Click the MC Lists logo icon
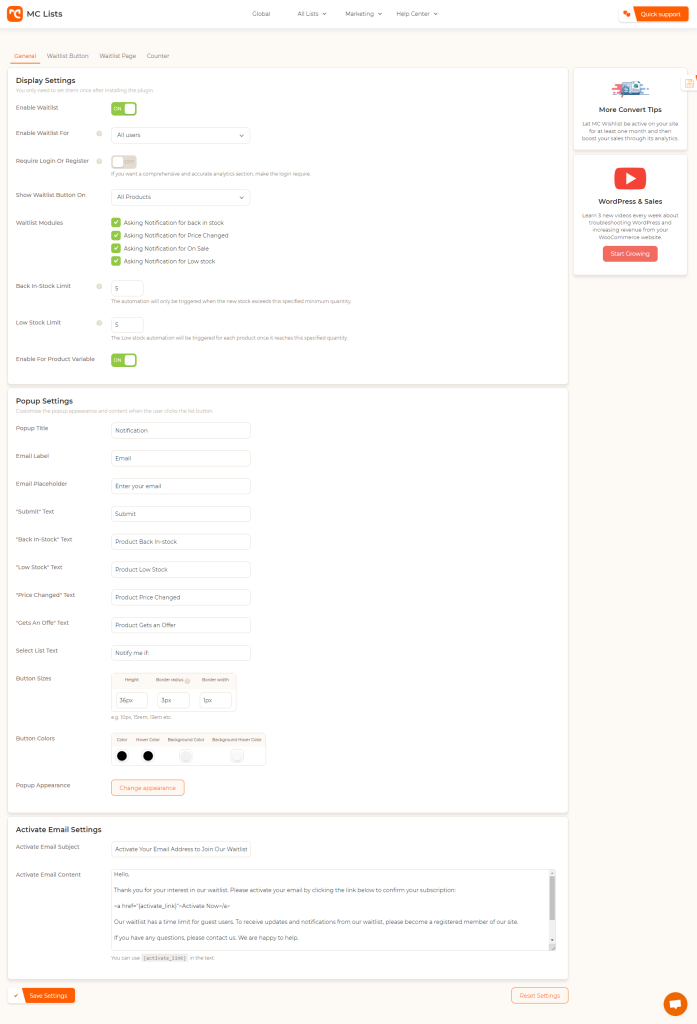This screenshot has height=1024, width=697. [14, 14]
